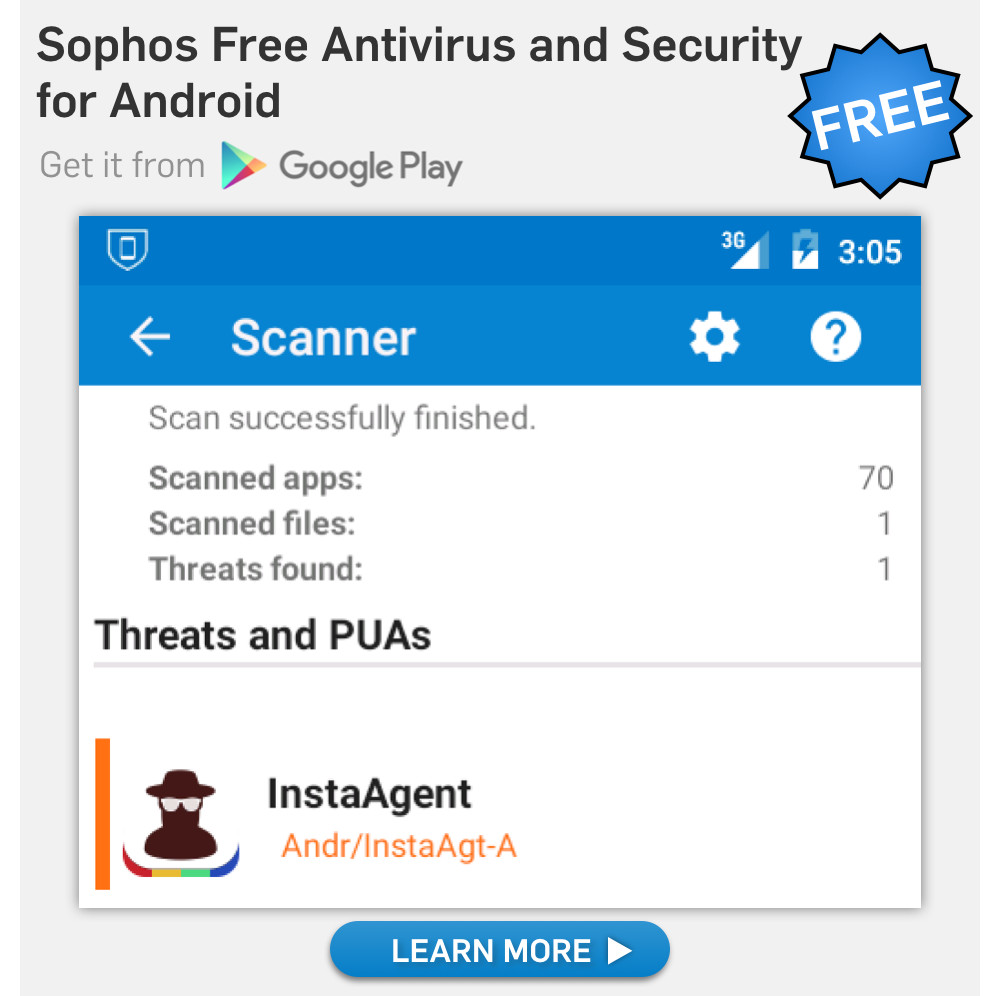Tap the back arrow in Scanner header
The image size is (1000, 996).
(x=150, y=337)
